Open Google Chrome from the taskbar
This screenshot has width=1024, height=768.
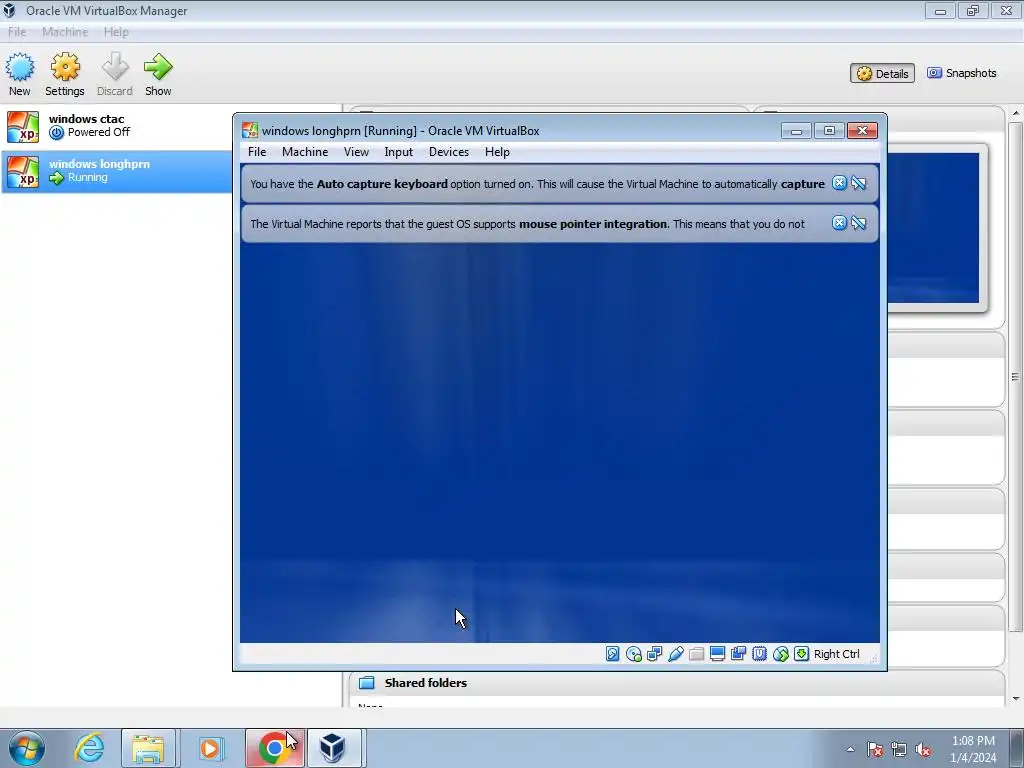point(274,748)
